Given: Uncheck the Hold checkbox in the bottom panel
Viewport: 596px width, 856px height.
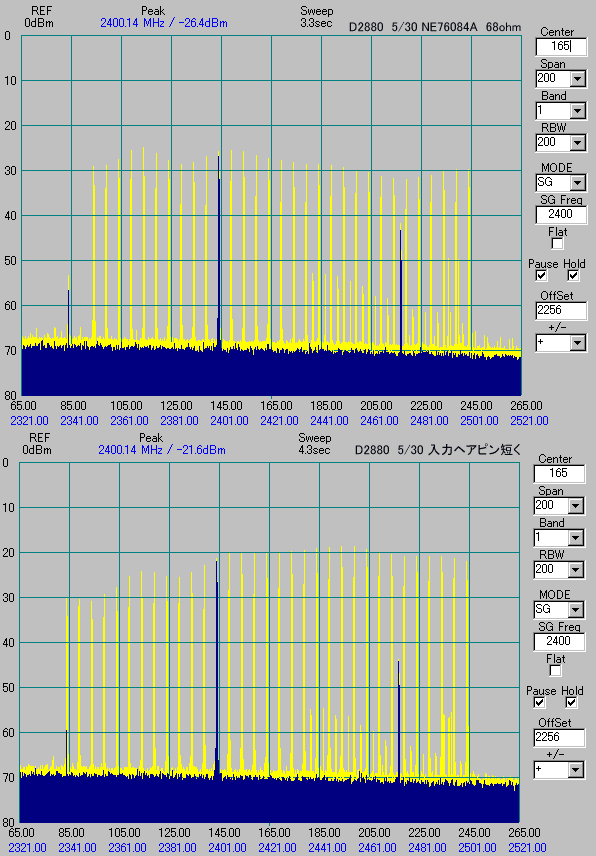Looking at the screenshot, I should pyautogui.click(x=571, y=702).
